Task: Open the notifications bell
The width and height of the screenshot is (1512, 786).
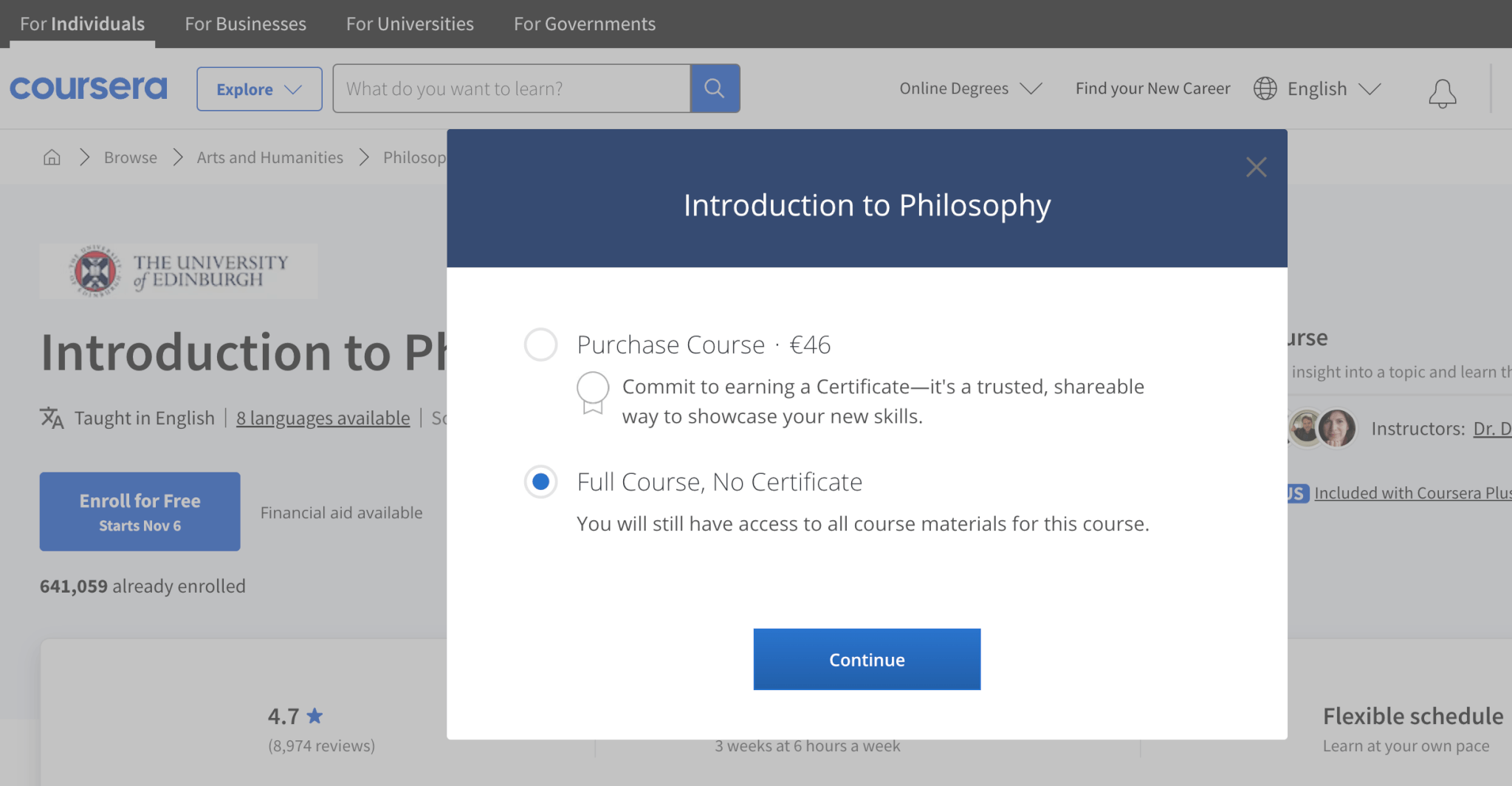Action: tap(1441, 93)
